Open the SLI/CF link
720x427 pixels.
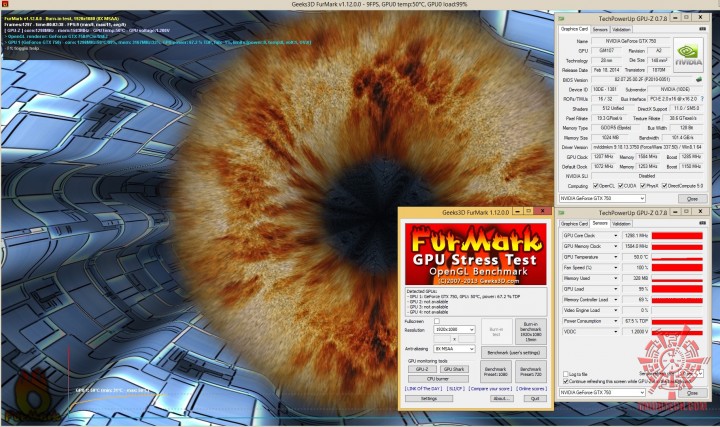point(456,388)
